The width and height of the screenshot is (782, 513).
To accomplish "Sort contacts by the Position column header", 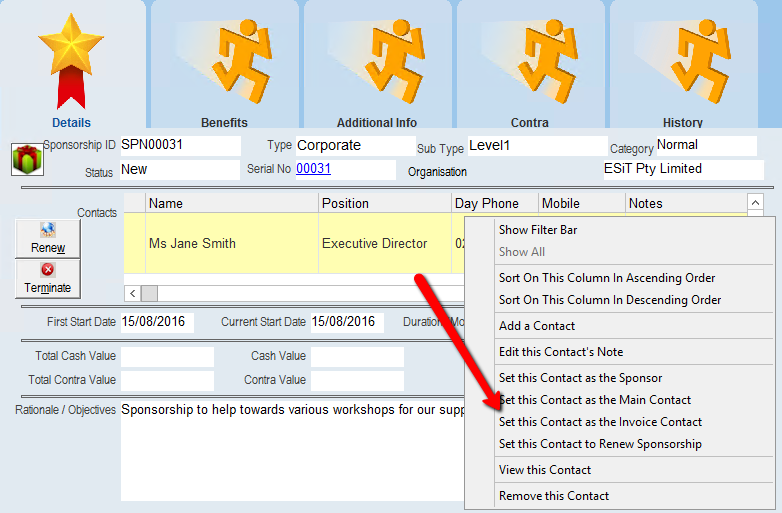I will point(384,203).
